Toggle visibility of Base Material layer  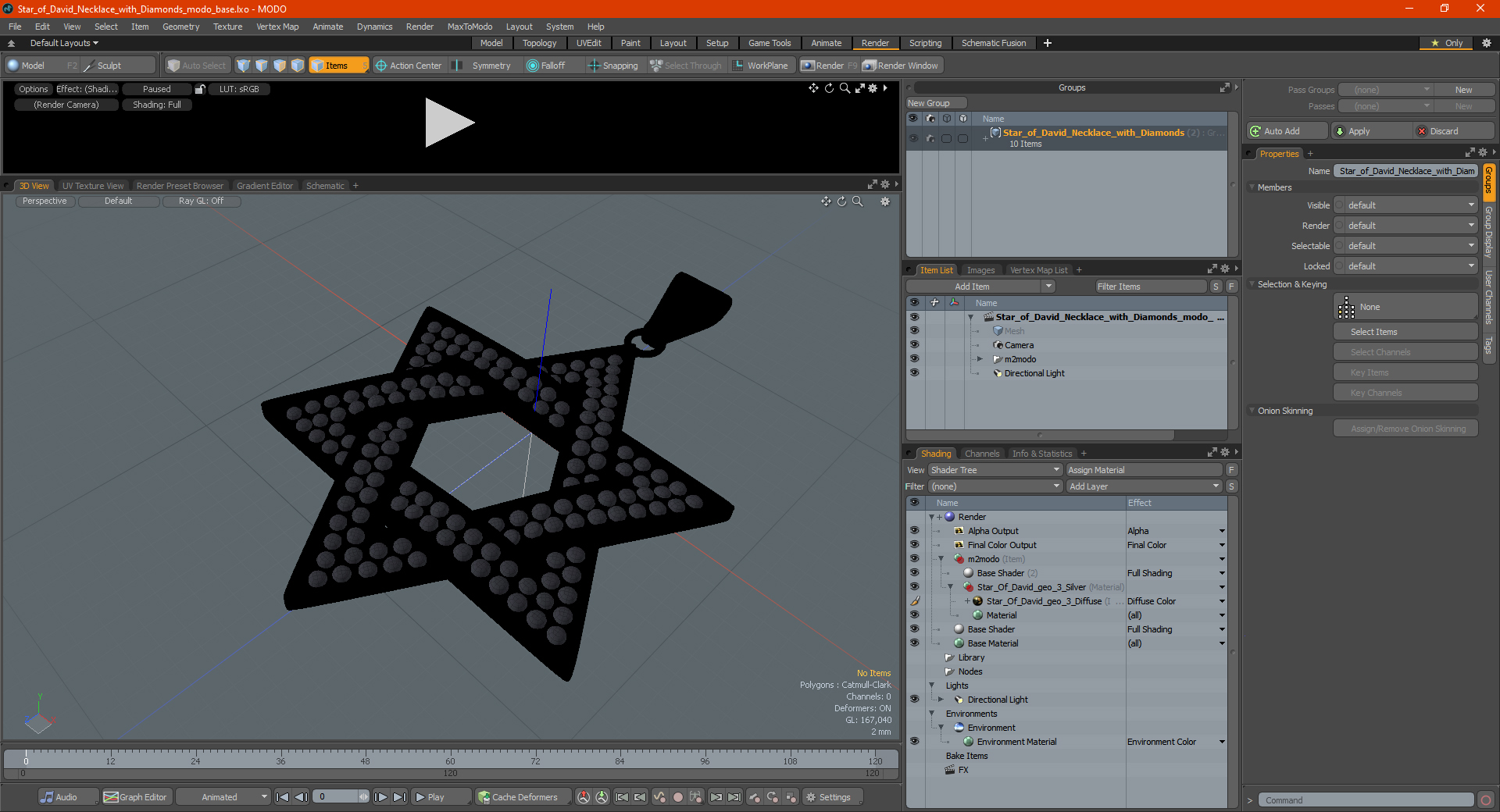coord(914,643)
